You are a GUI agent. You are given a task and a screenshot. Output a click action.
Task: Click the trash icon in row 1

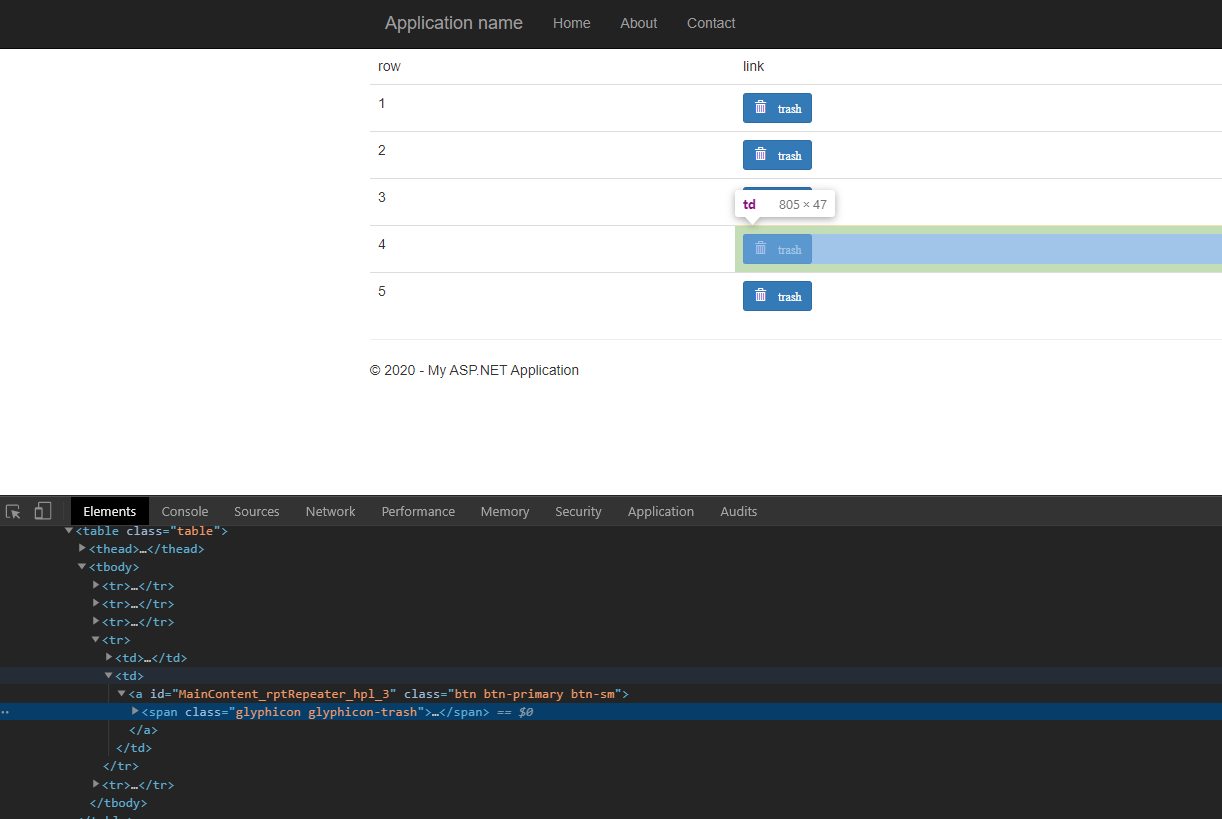pyautogui.click(x=760, y=107)
